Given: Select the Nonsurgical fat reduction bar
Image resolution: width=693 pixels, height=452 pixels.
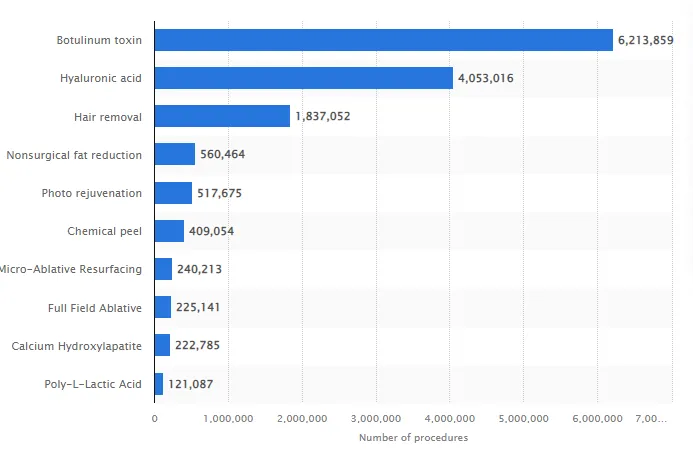Looking at the screenshot, I should pos(175,154).
